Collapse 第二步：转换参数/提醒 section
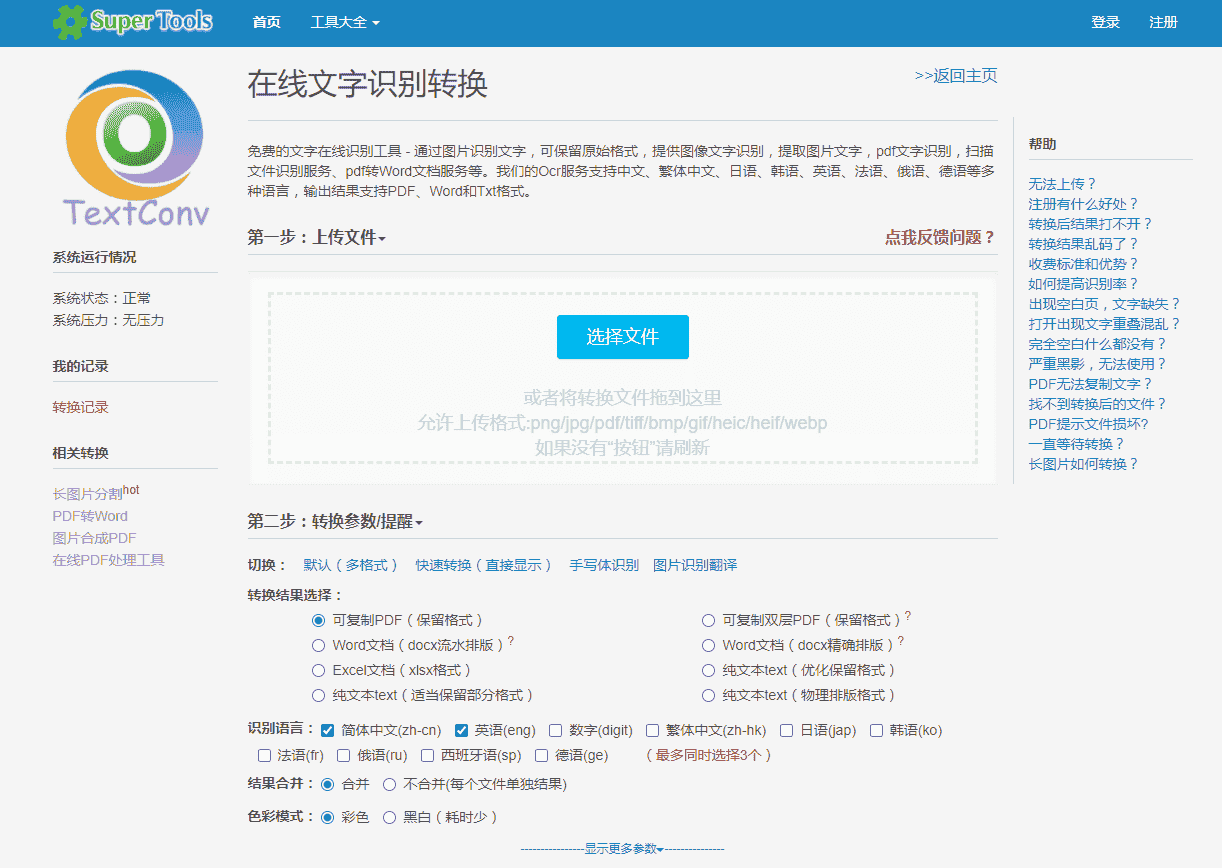 click(x=335, y=521)
